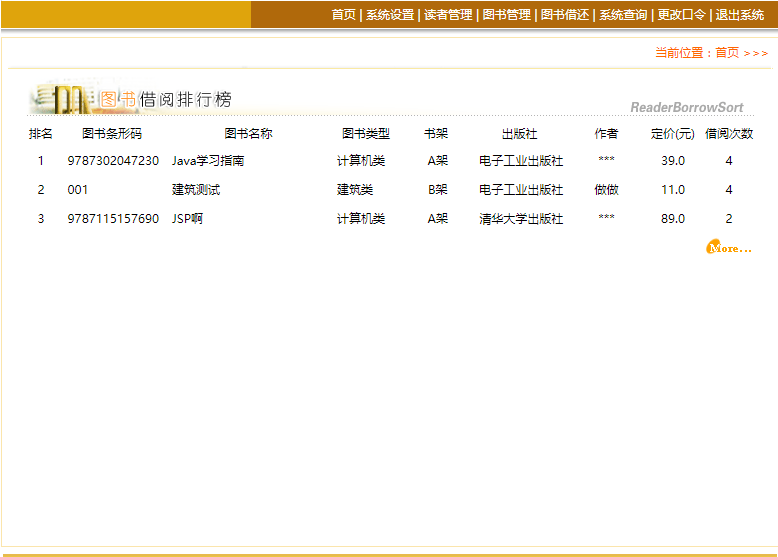778x557 pixels.
Task: Click A架 in Java学习指南 row
Action: click(438, 161)
